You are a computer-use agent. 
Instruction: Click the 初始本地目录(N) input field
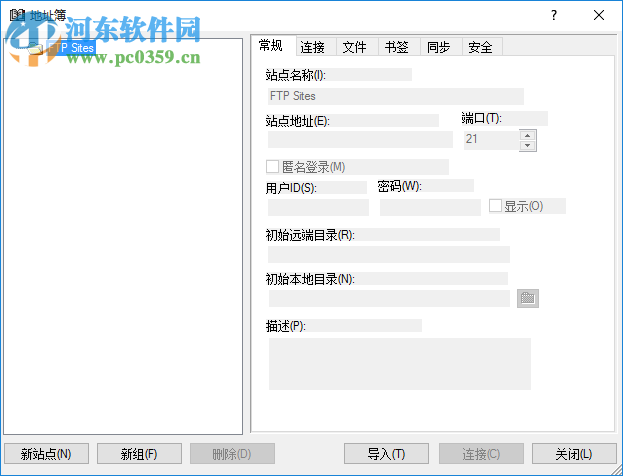389,298
